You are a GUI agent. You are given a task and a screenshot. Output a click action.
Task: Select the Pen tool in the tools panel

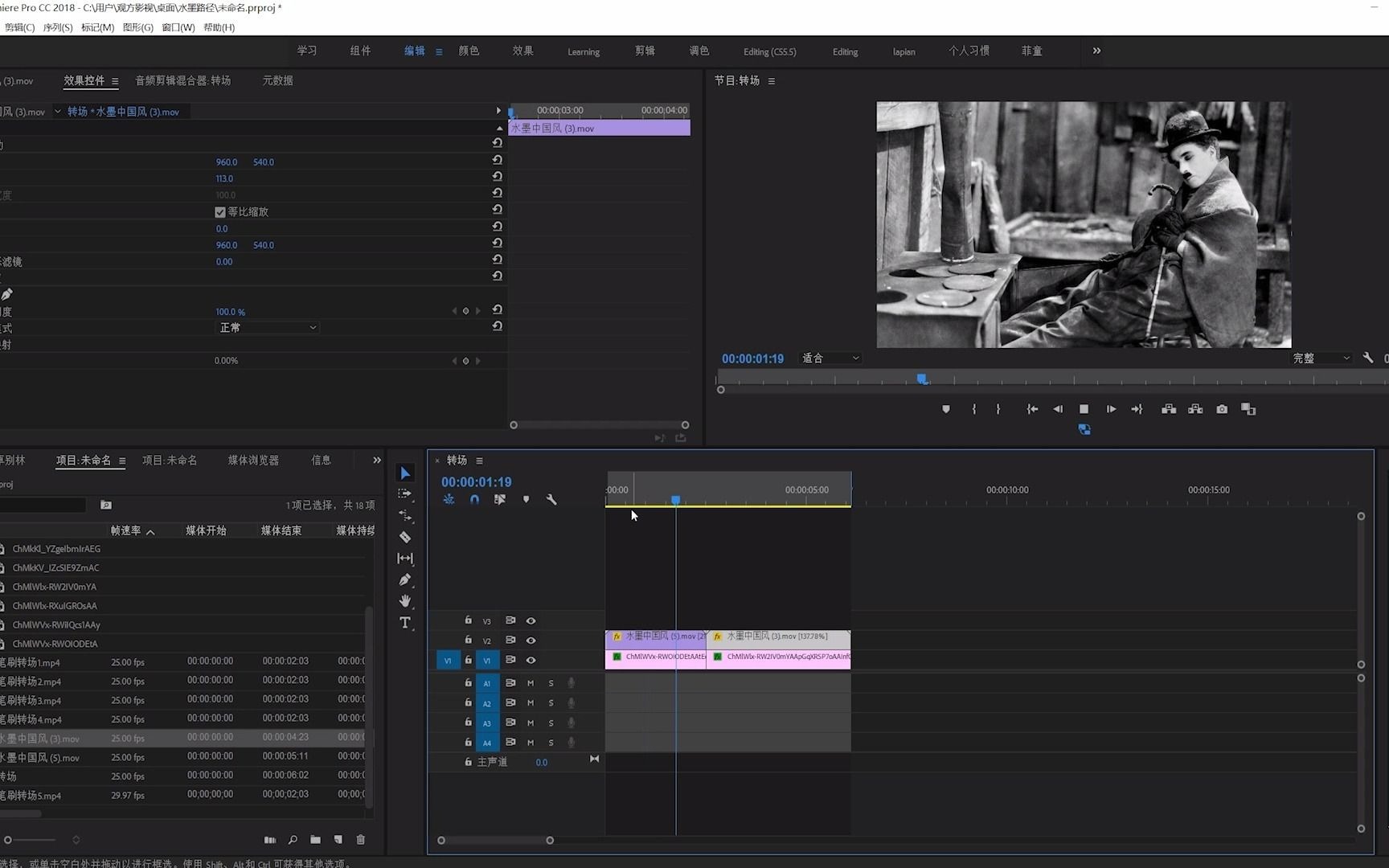pyautogui.click(x=405, y=579)
